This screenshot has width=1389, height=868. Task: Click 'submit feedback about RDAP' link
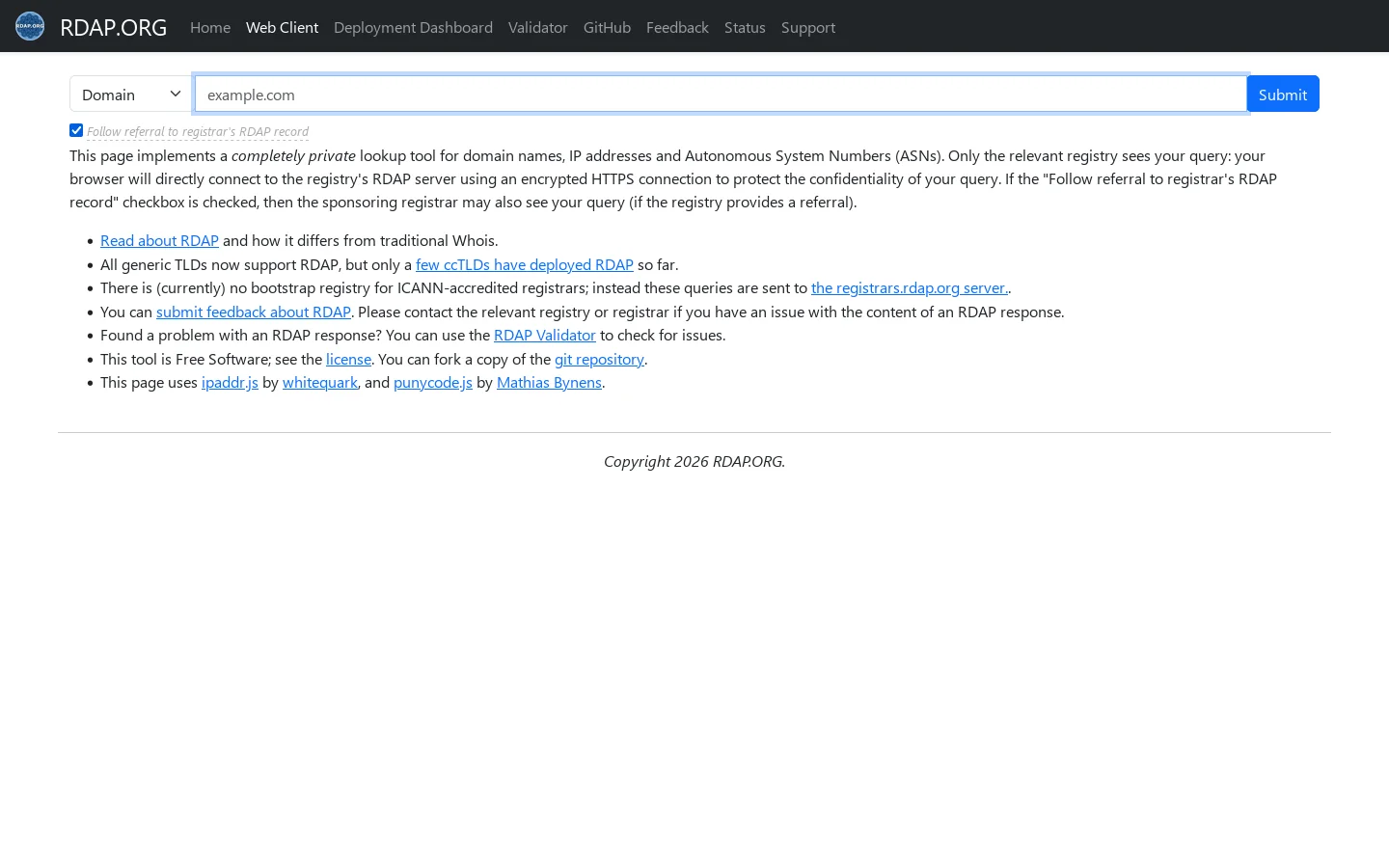(254, 312)
